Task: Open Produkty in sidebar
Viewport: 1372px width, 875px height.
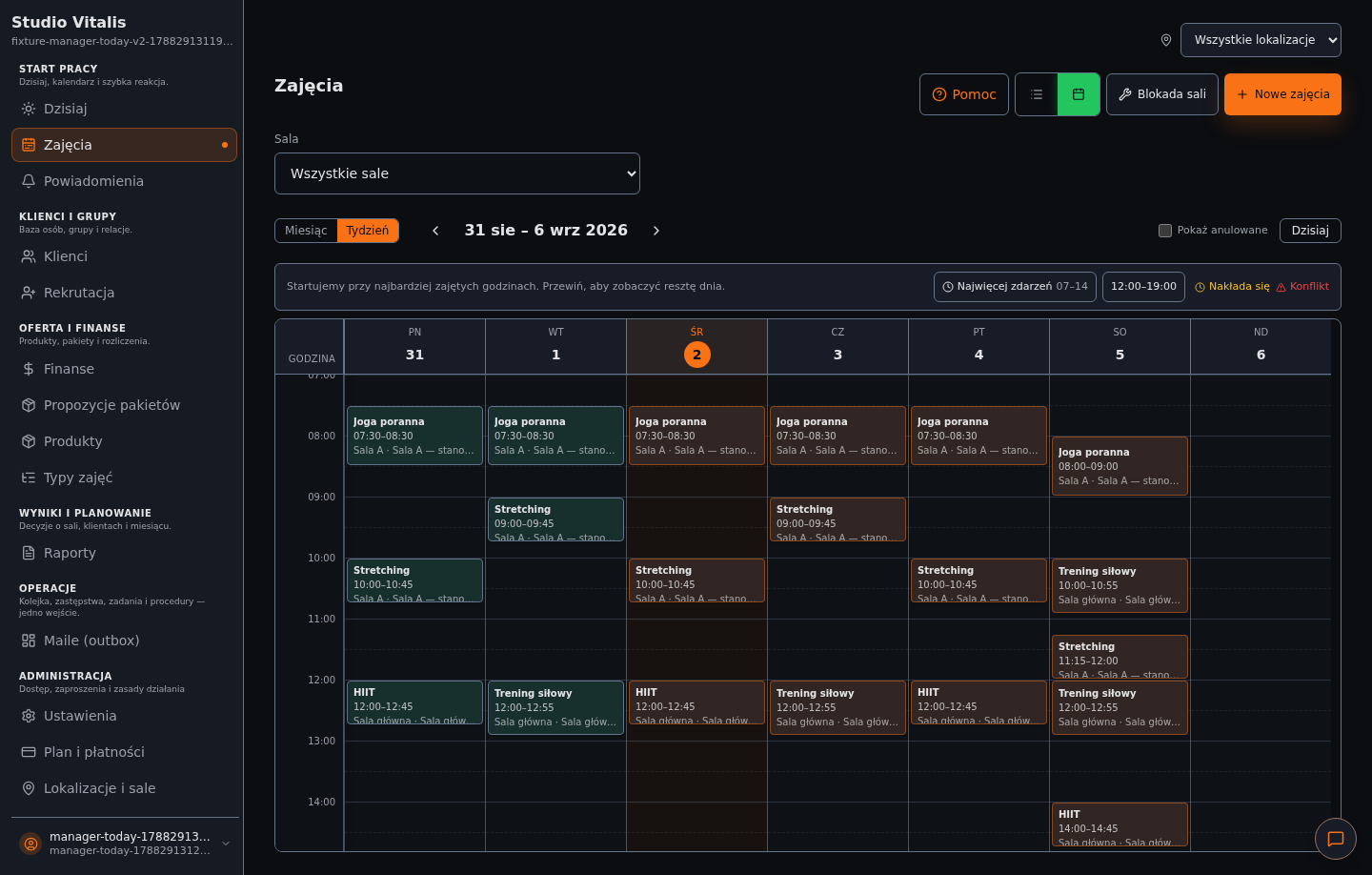Action: click(124, 441)
